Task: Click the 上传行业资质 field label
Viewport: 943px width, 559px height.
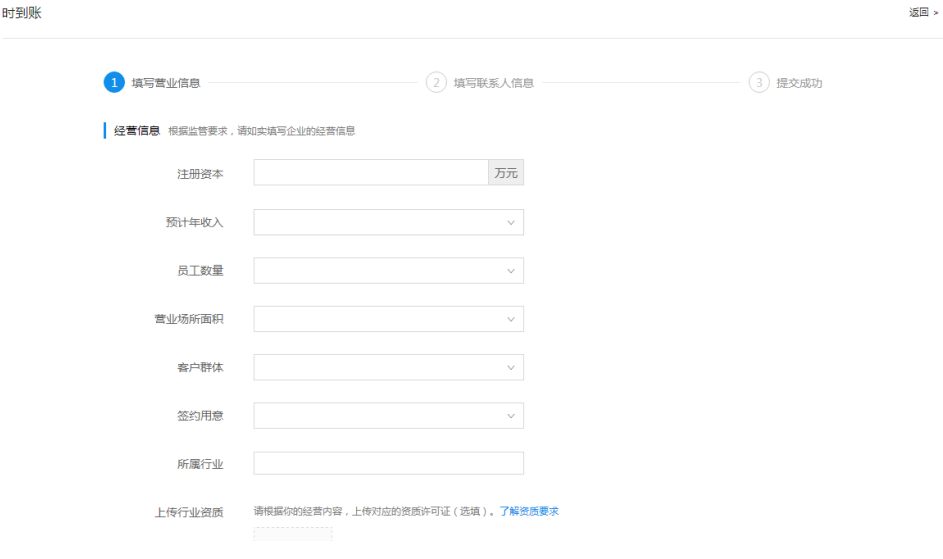Action: (188, 513)
